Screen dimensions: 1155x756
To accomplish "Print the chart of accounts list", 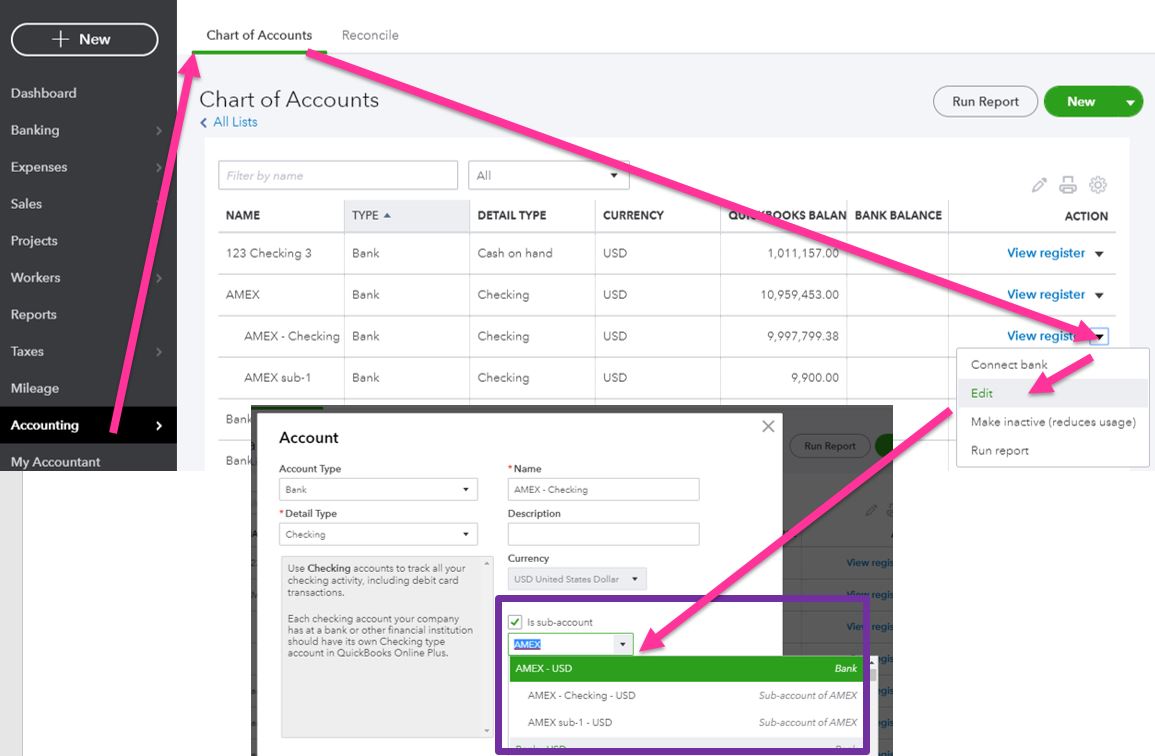I will point(1067,185).
